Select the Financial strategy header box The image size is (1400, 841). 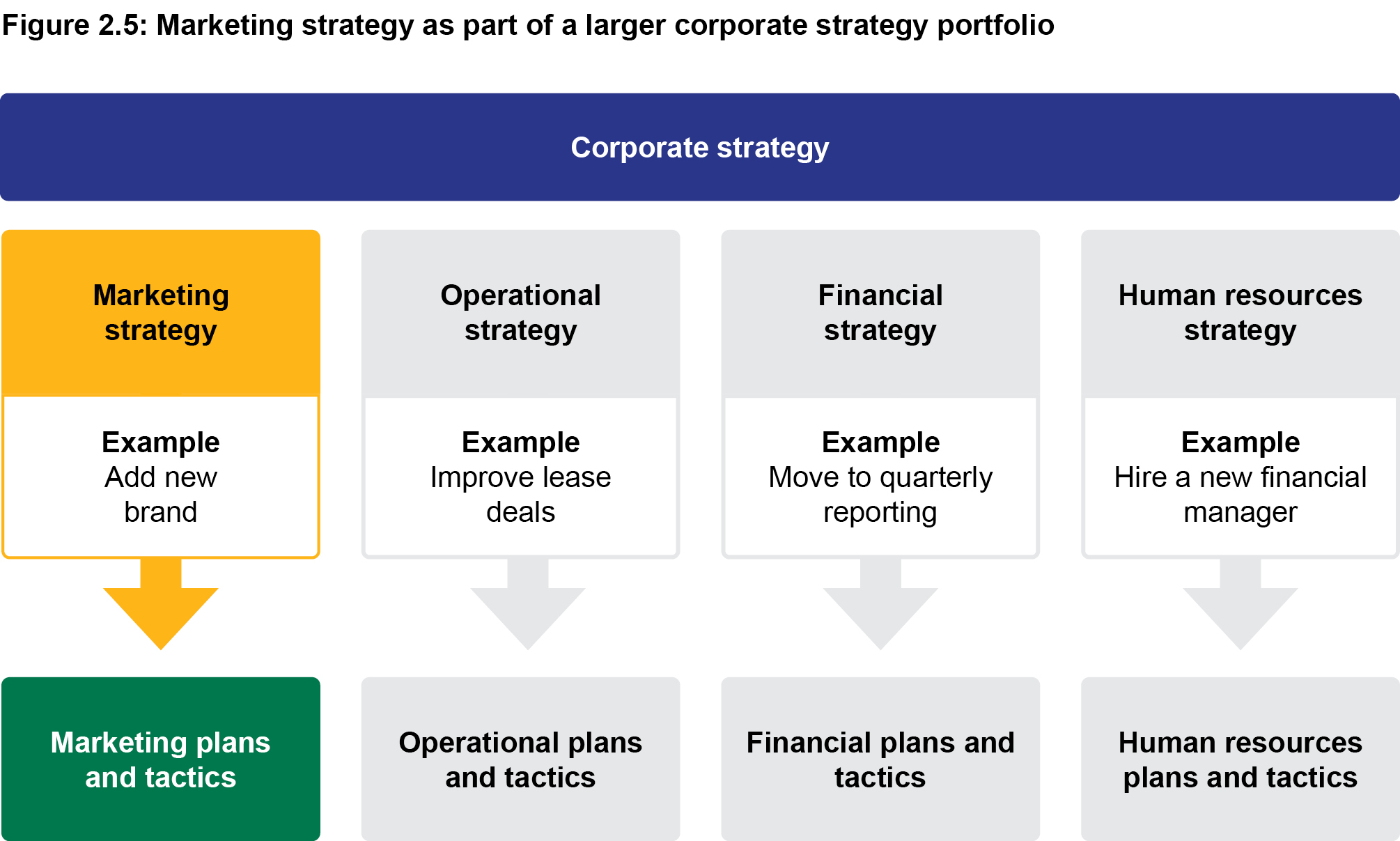pos(880,313)
